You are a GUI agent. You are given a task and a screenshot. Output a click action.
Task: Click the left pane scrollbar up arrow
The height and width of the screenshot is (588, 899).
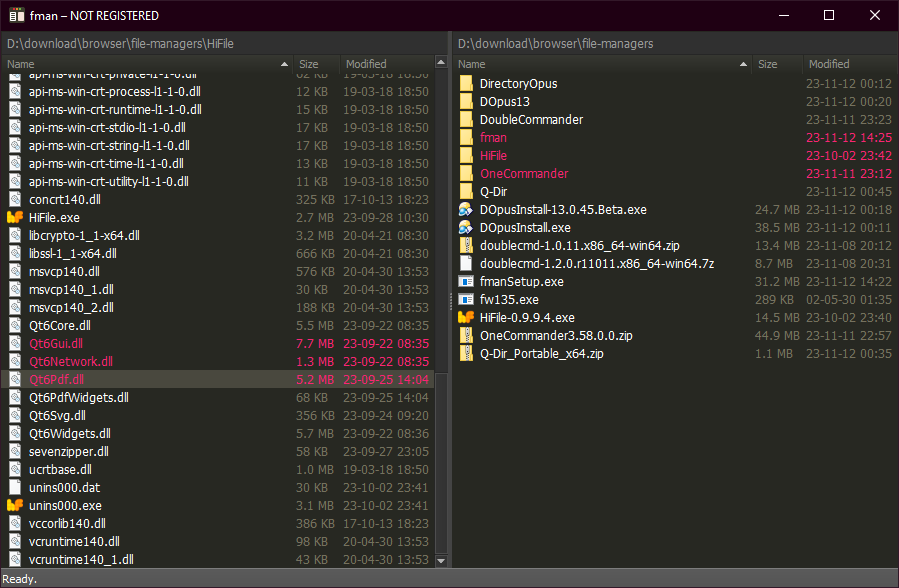coord(441,64)
